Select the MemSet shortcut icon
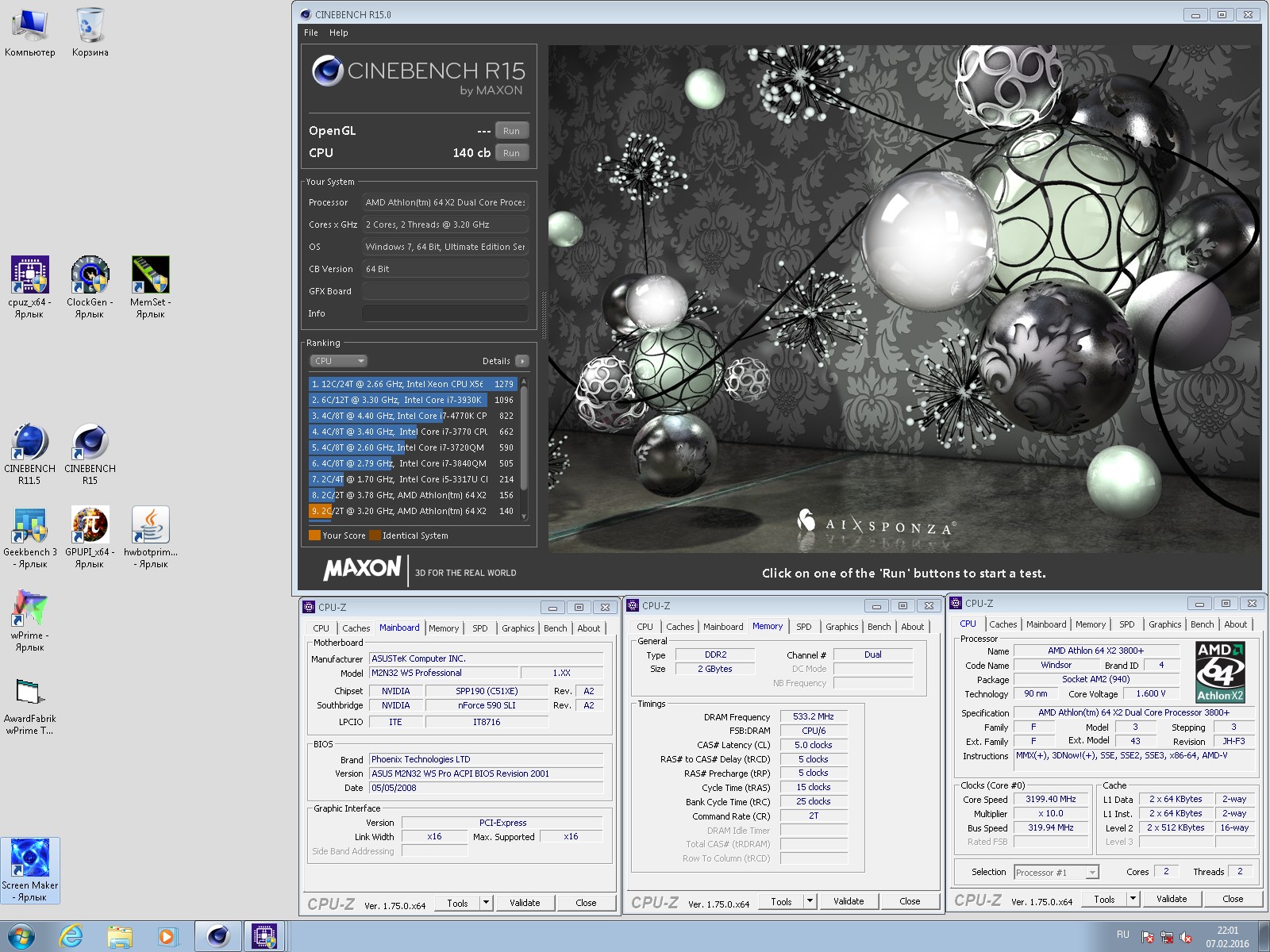1270x952 pixels. [x=150, y=287]
